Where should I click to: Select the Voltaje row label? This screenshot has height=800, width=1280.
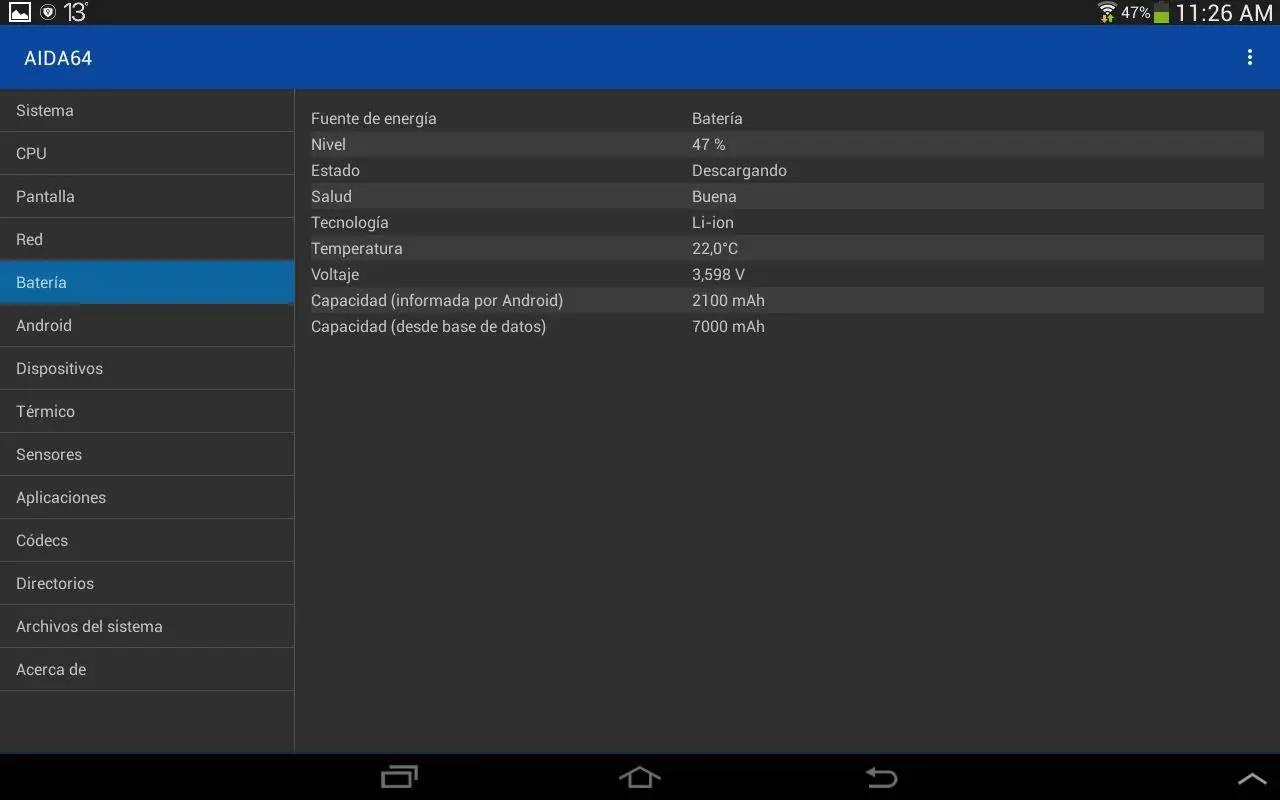(335, 275)
